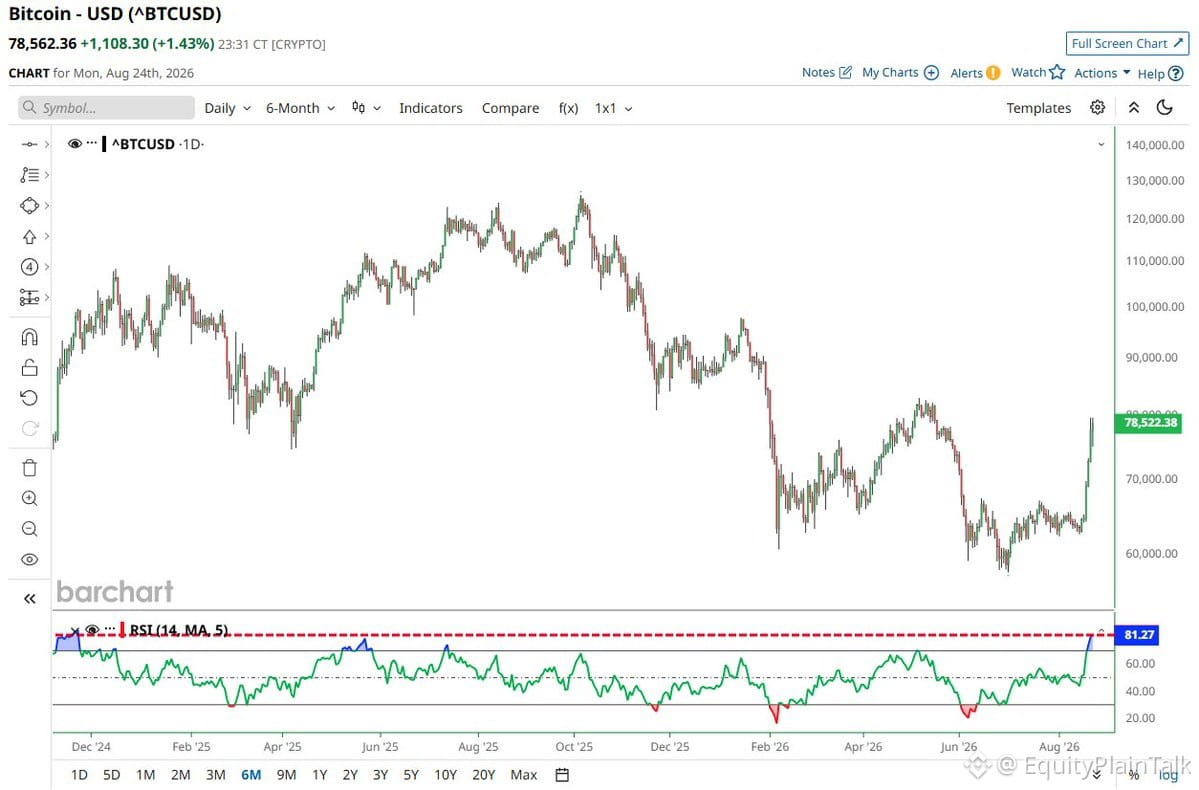Toggle visibility of all drawings
Viewport: 1199px width, 790px height.
[29, 560]
